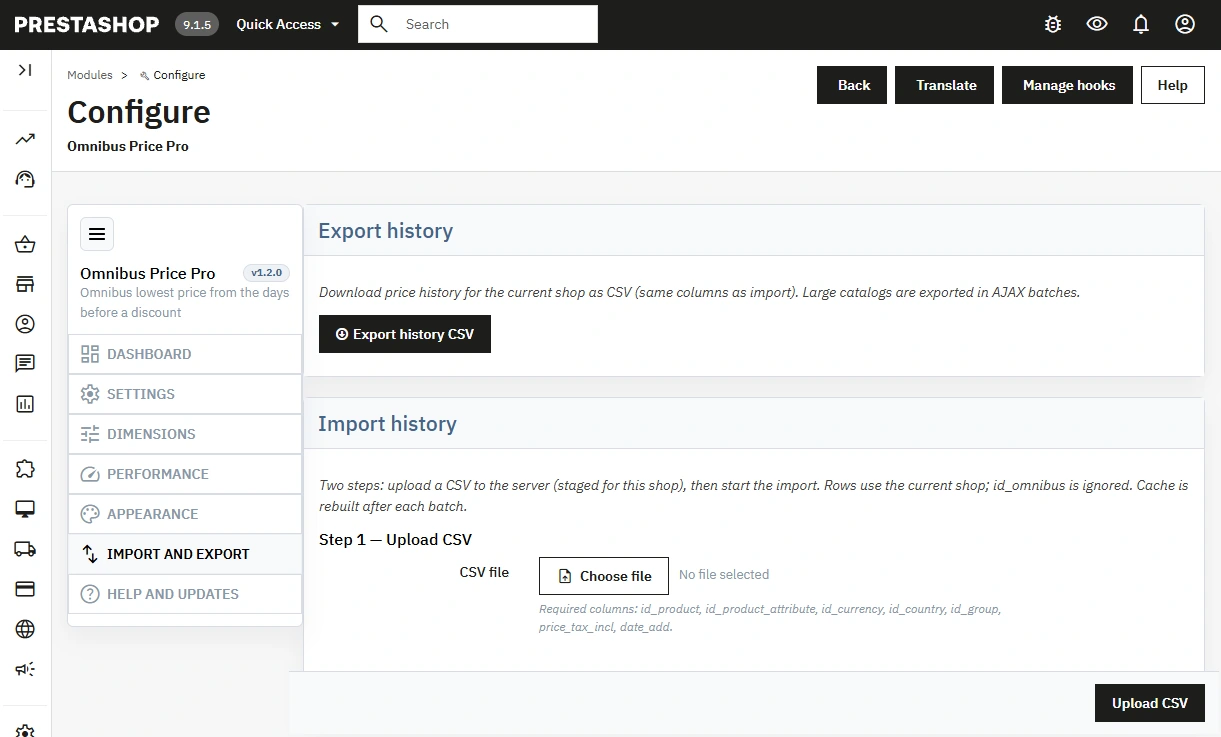Click Export history CSV button
Screen dimensions: 1221x737
(x=405, y=334)
